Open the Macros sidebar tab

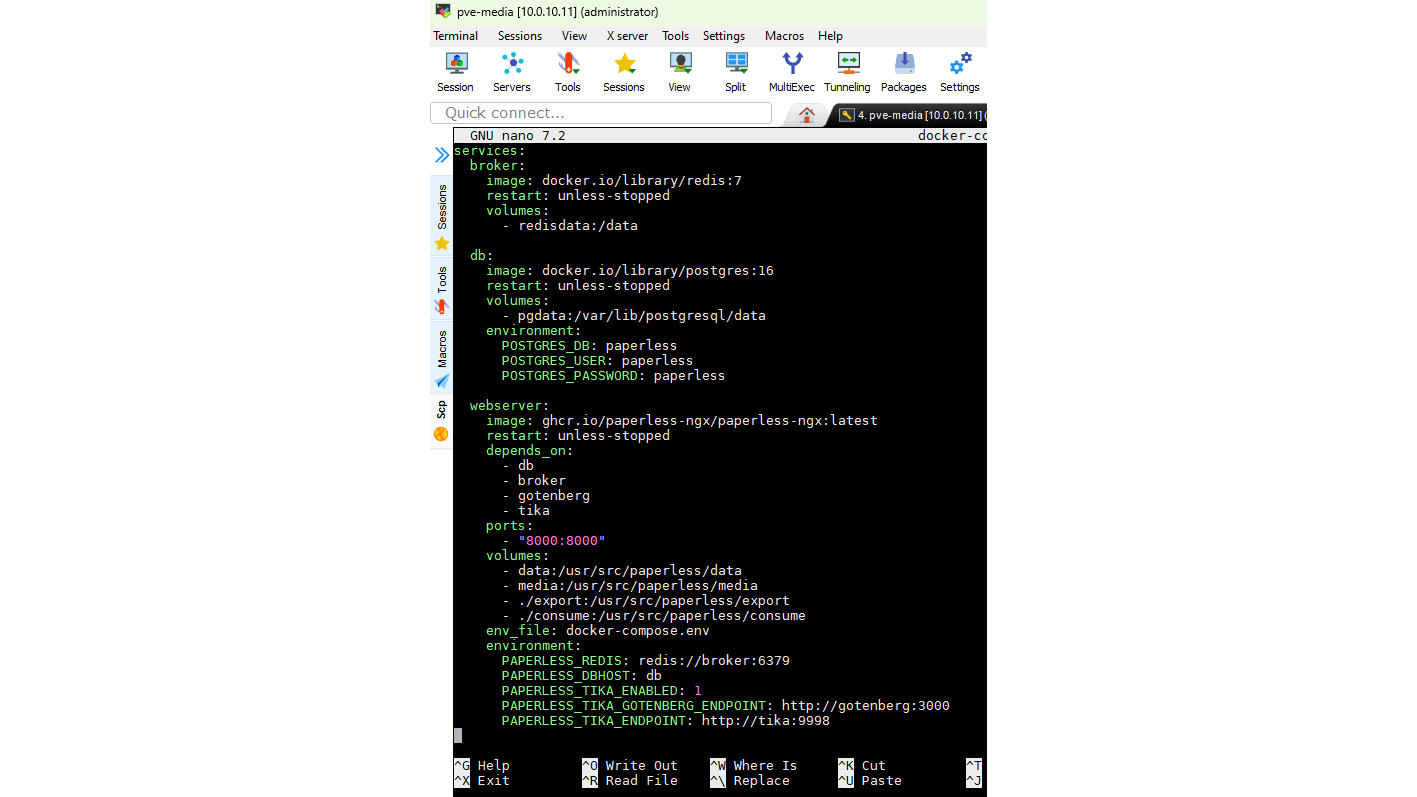442,359
